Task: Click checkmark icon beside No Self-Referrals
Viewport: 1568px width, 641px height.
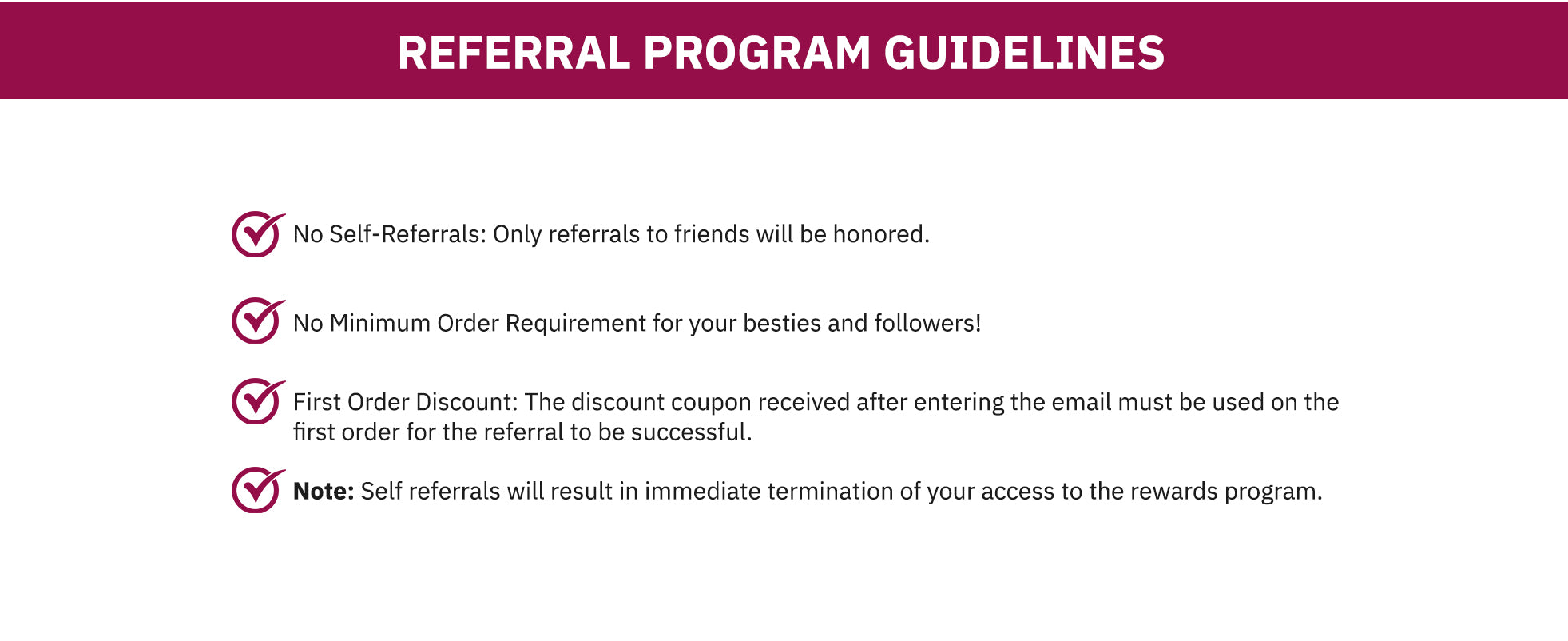Action: click(x=258, y=234)
